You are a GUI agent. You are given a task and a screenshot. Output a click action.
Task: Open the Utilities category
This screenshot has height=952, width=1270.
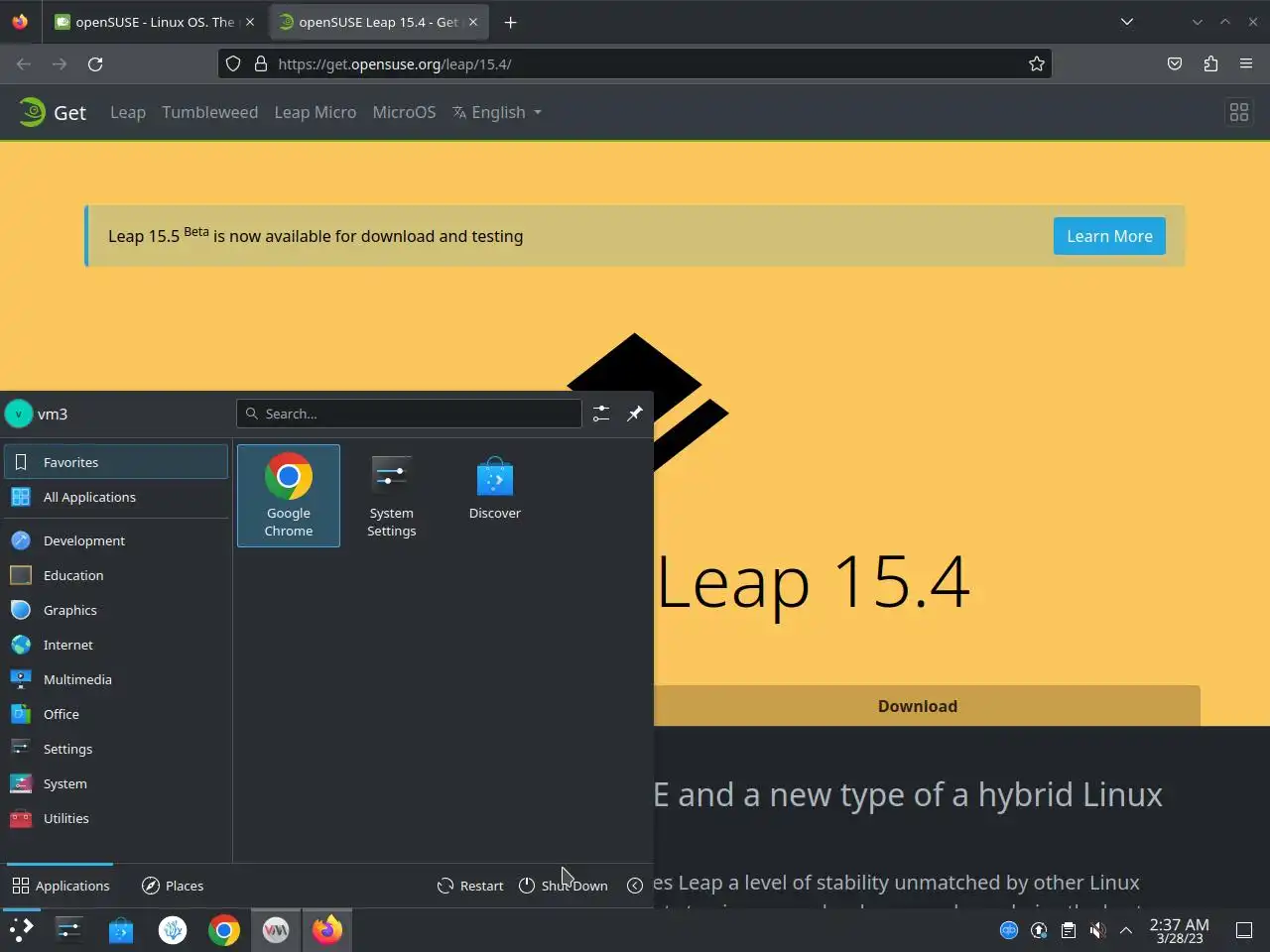116,818
